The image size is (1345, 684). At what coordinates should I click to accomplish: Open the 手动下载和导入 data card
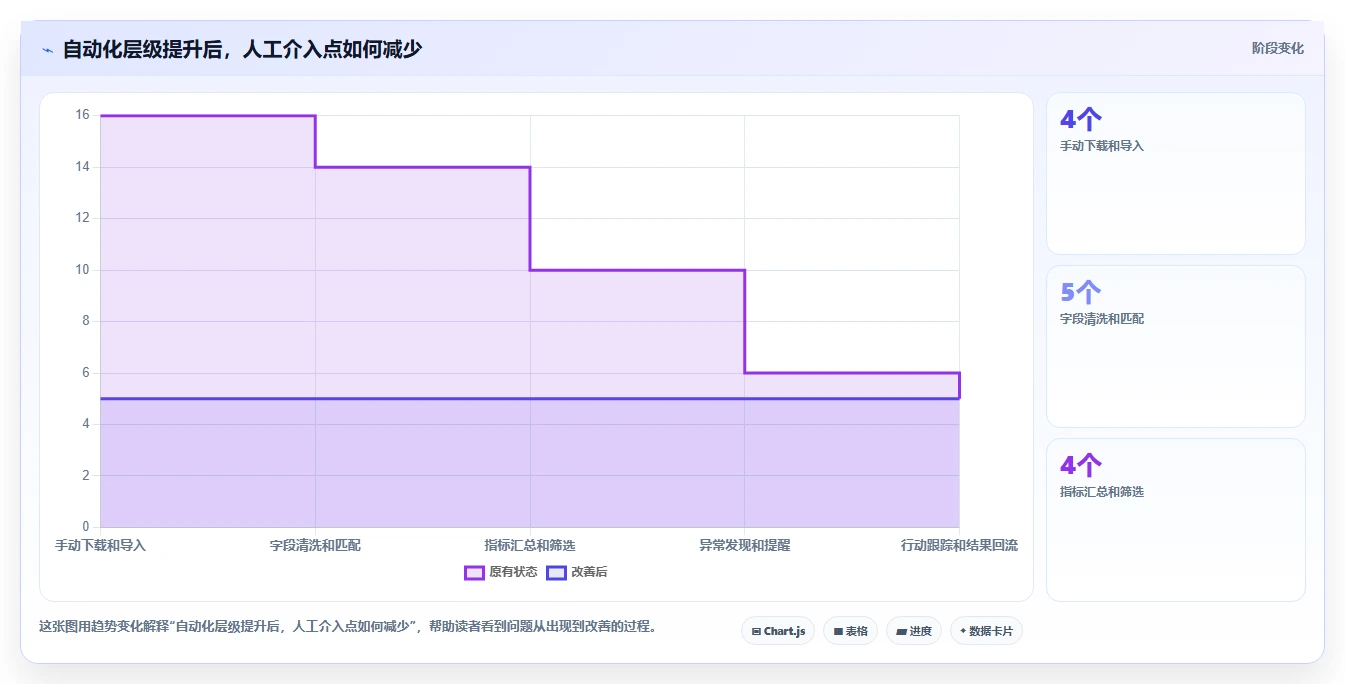(x=1176, y=173)
